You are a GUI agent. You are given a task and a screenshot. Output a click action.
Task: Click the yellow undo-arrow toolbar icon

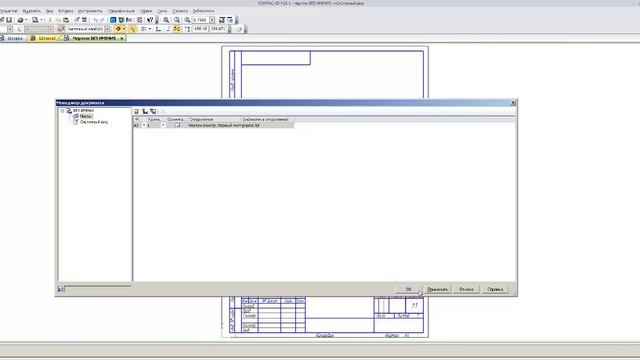(132, 29)
